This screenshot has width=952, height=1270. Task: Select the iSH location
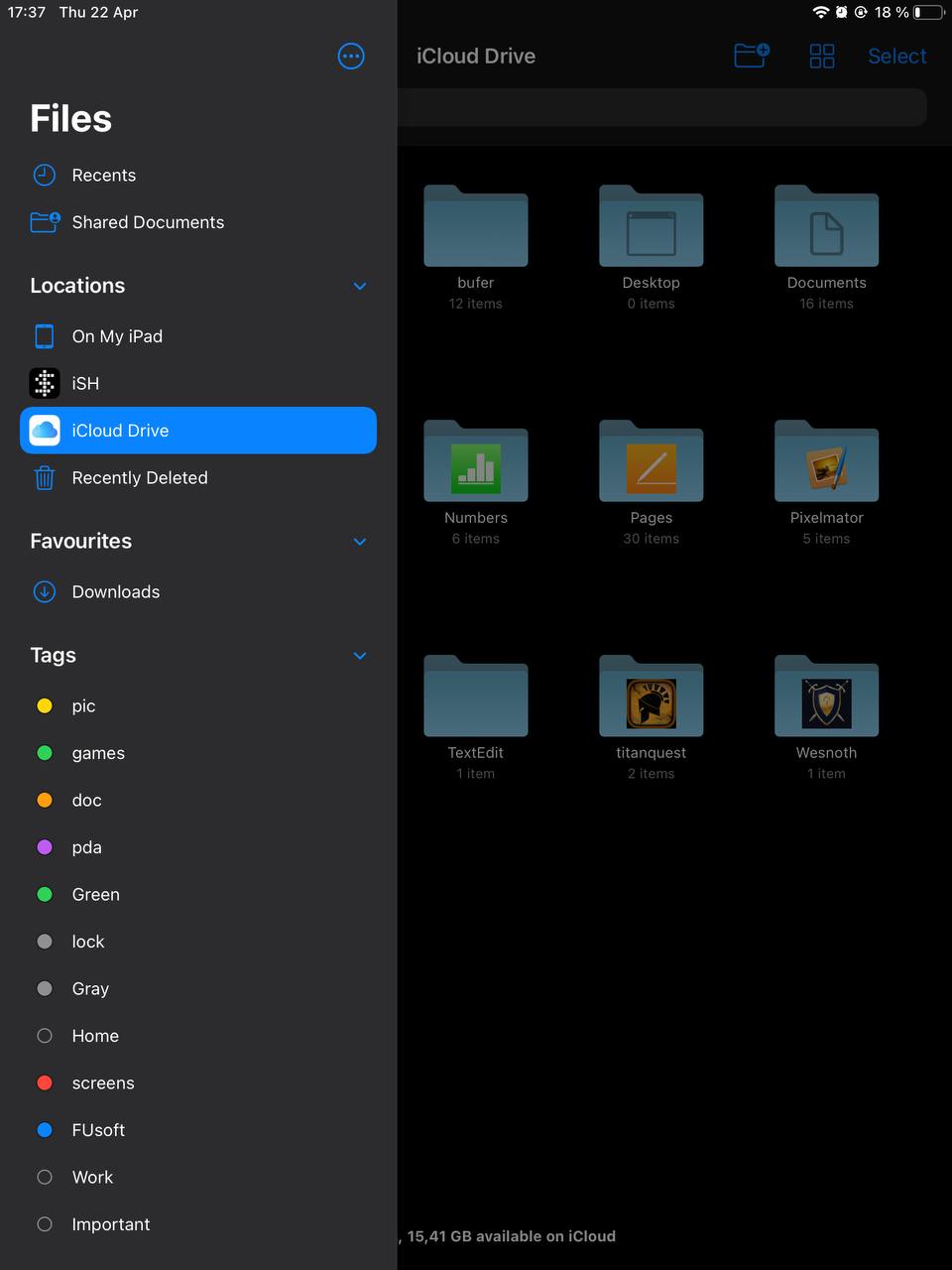tap(198, 383)
